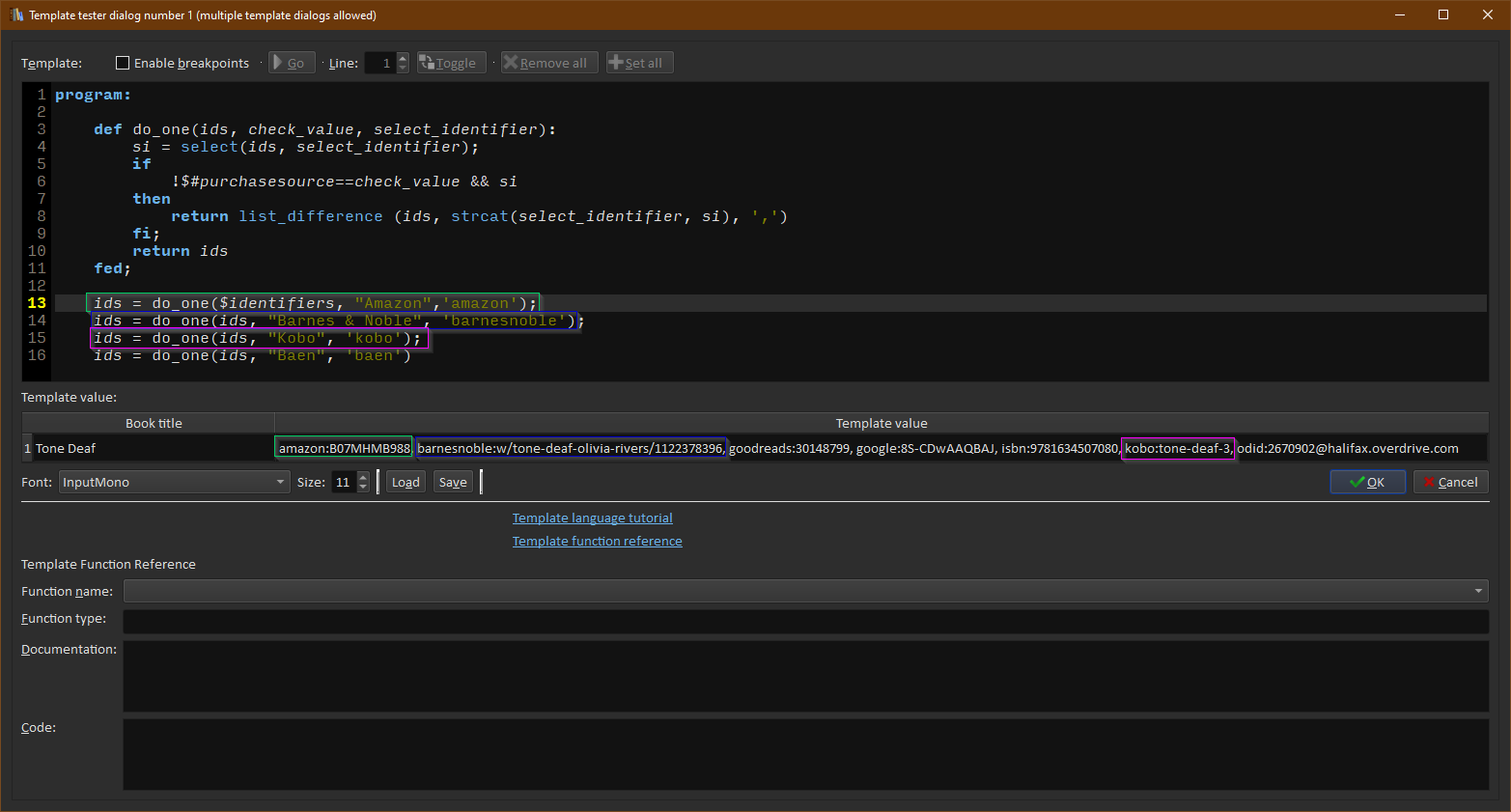Click the Toggle breakpoint button
This screenshot has height=812, width=1511.
pyautogui.click(x=451, y=63)
